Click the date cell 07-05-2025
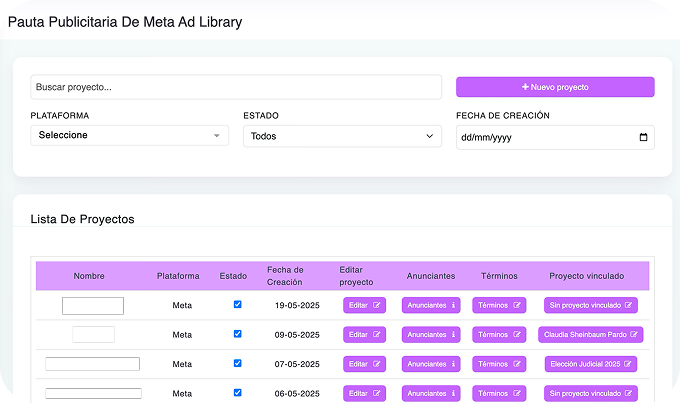 point(297,364)
